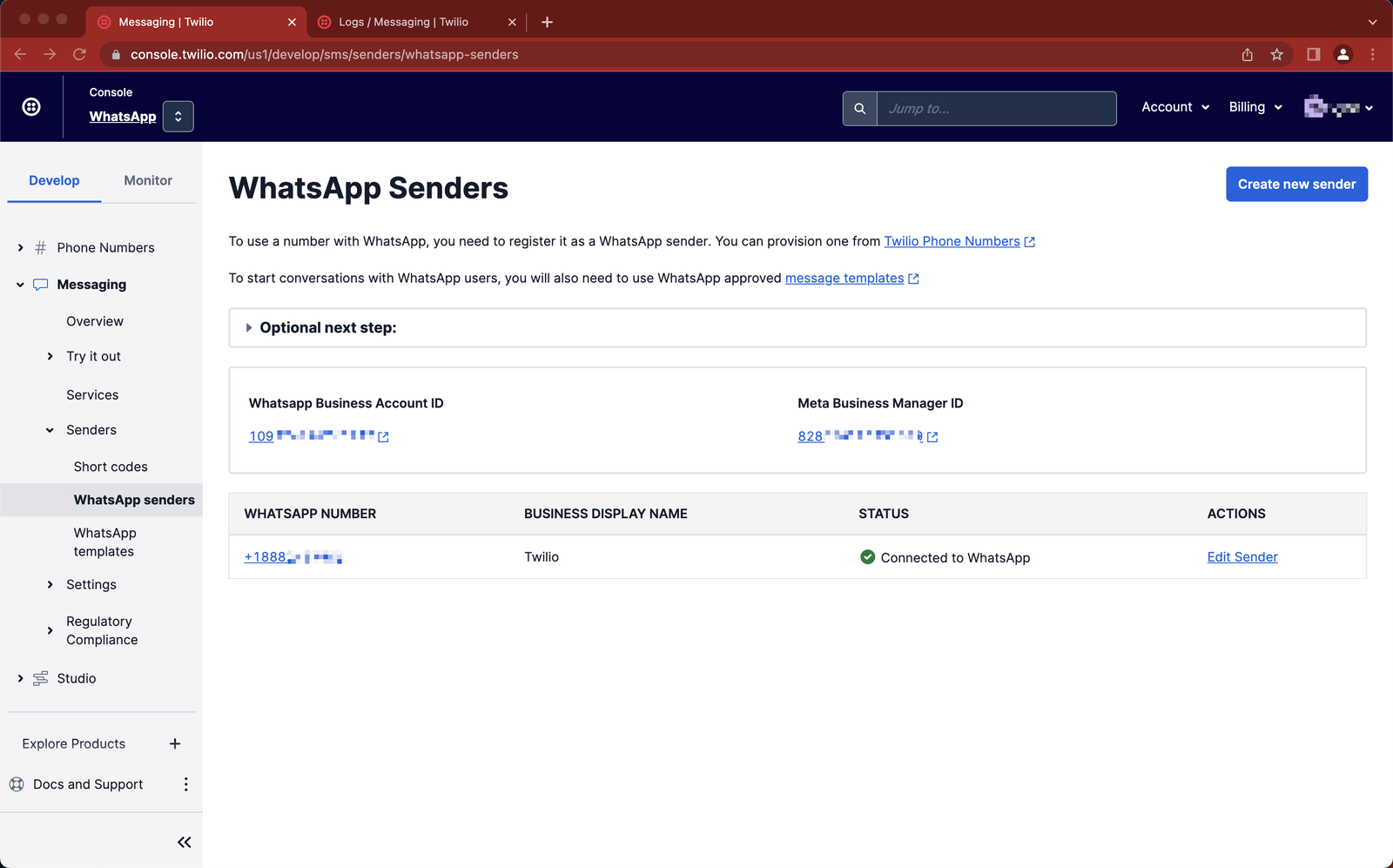Viewport: 1393px width, 868px height.
Task: Click the Messaging chat bubble icon
Action: 40,284
